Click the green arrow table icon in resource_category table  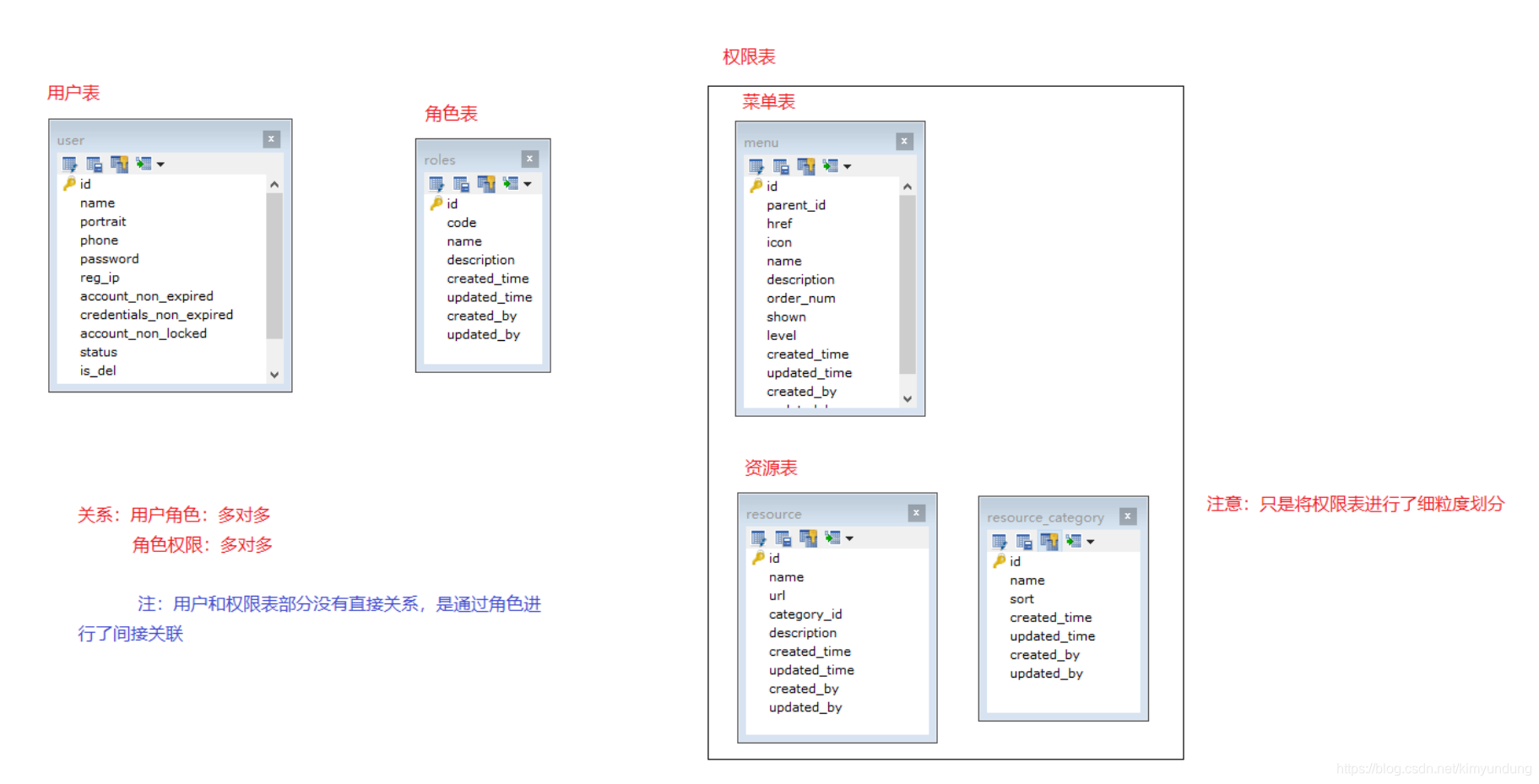point(1074,542)
